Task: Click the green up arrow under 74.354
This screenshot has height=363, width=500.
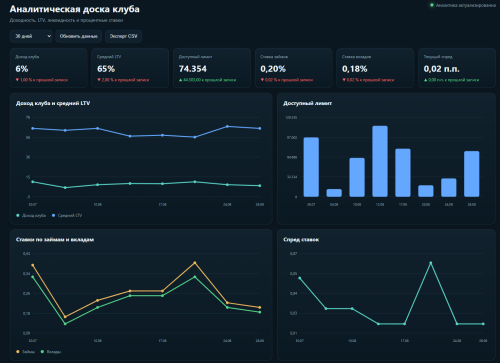Action: [x=181, y=80]
